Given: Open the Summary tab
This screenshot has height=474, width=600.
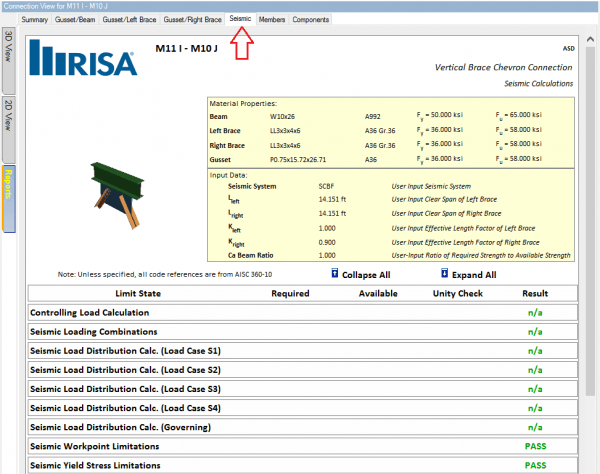Looking at the screenshot, I should tap(35, 19).
